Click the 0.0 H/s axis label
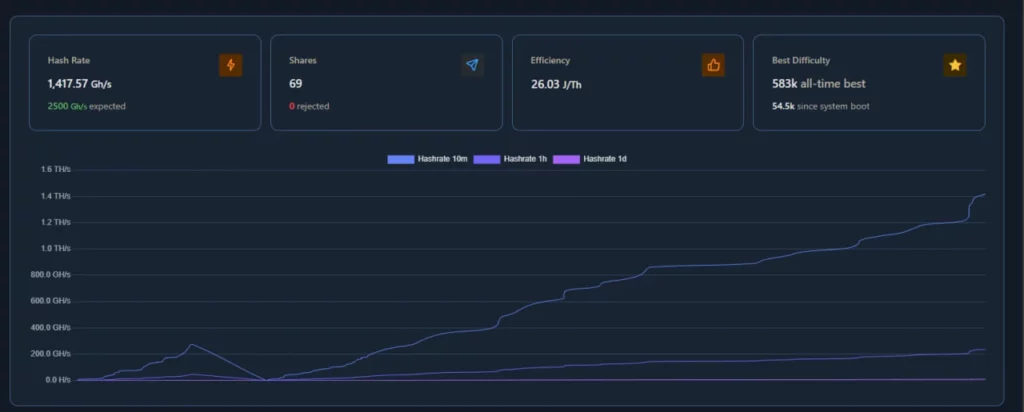Viewport: 1024px width, 412px height. click(57, 380)
